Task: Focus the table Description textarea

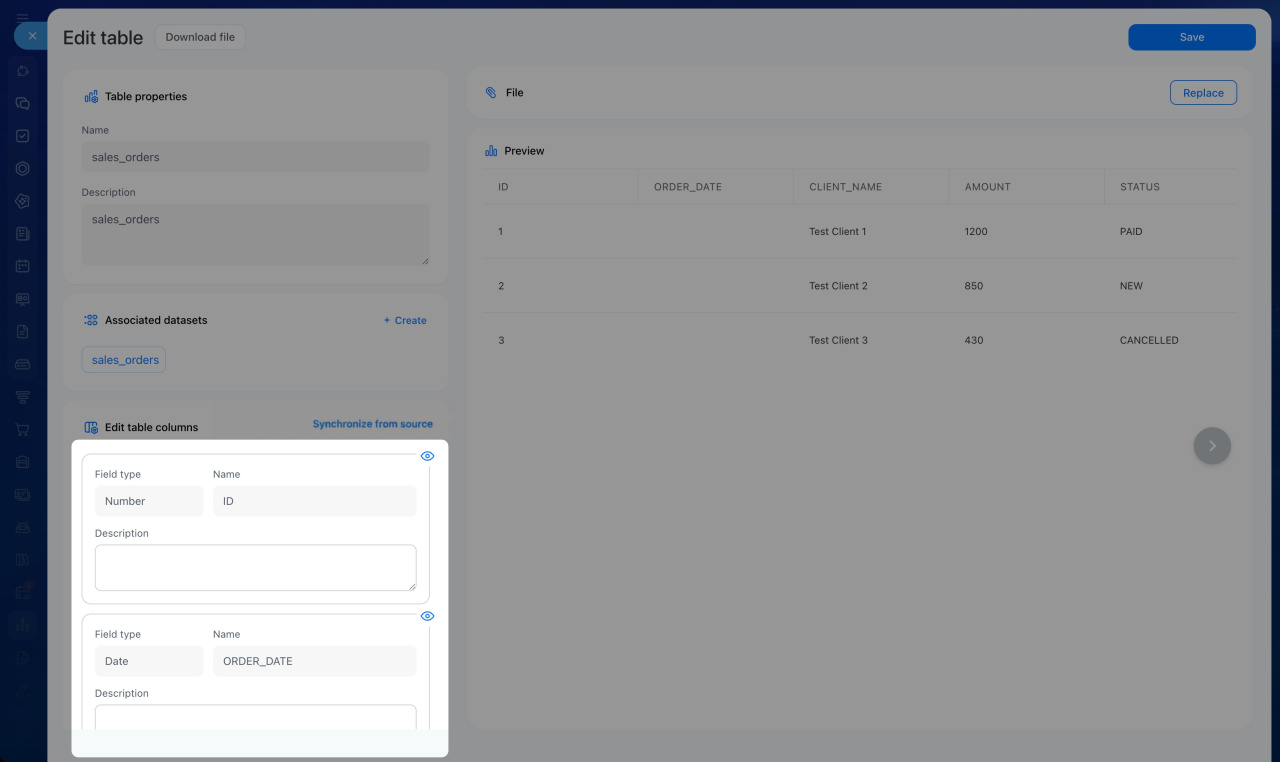Action: (x=256, y=235)
